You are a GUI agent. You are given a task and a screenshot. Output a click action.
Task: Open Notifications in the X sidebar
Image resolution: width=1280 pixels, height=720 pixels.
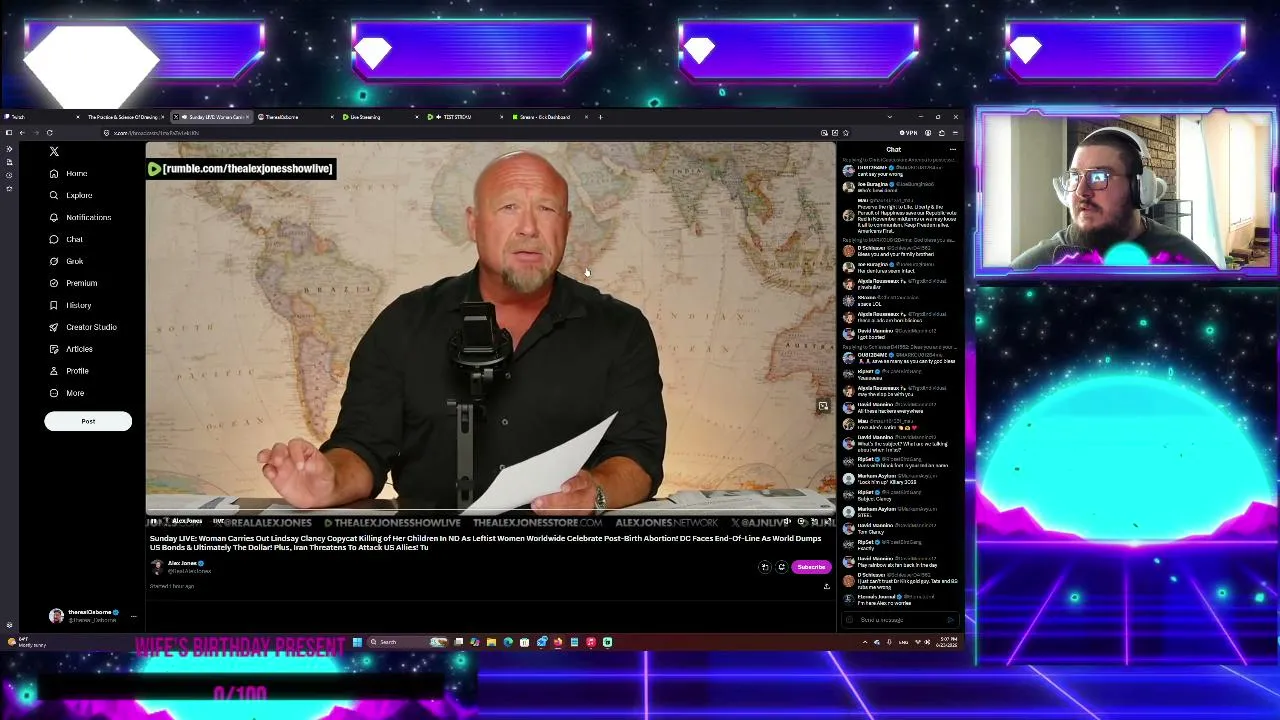pyautogui.click(x=80, y=217)
